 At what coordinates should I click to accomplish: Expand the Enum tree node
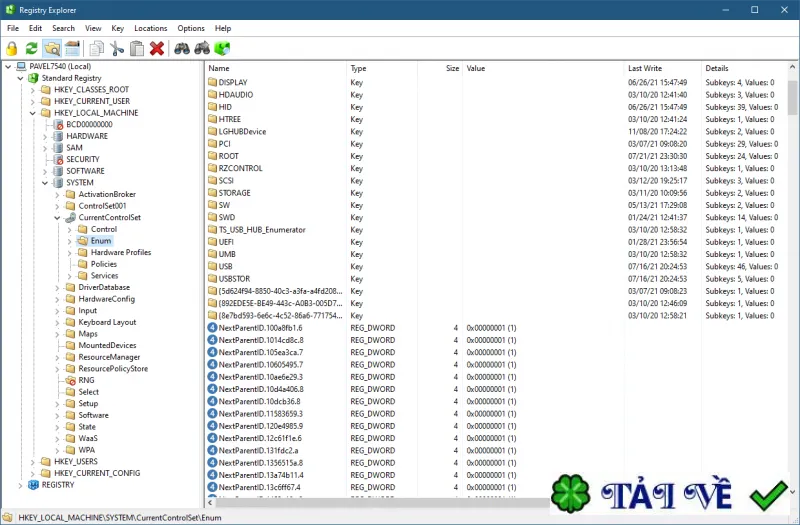tap(69, 241)
